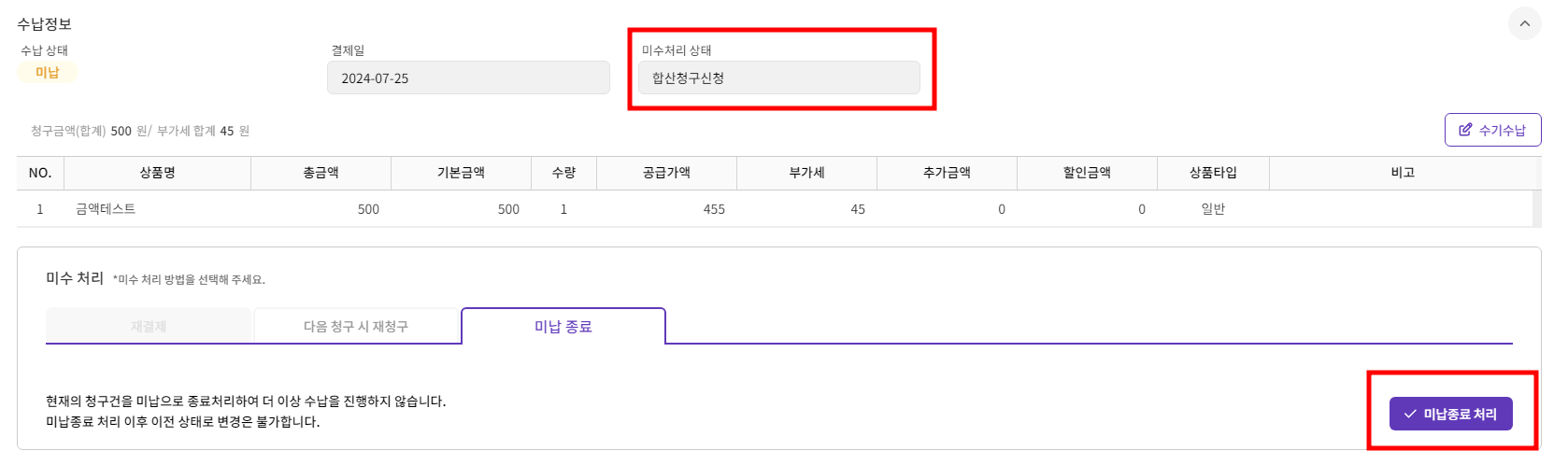Screen dimensions: 1568x465
Task: Click the 결제일 date field
Action: click(x=468, y=78)
